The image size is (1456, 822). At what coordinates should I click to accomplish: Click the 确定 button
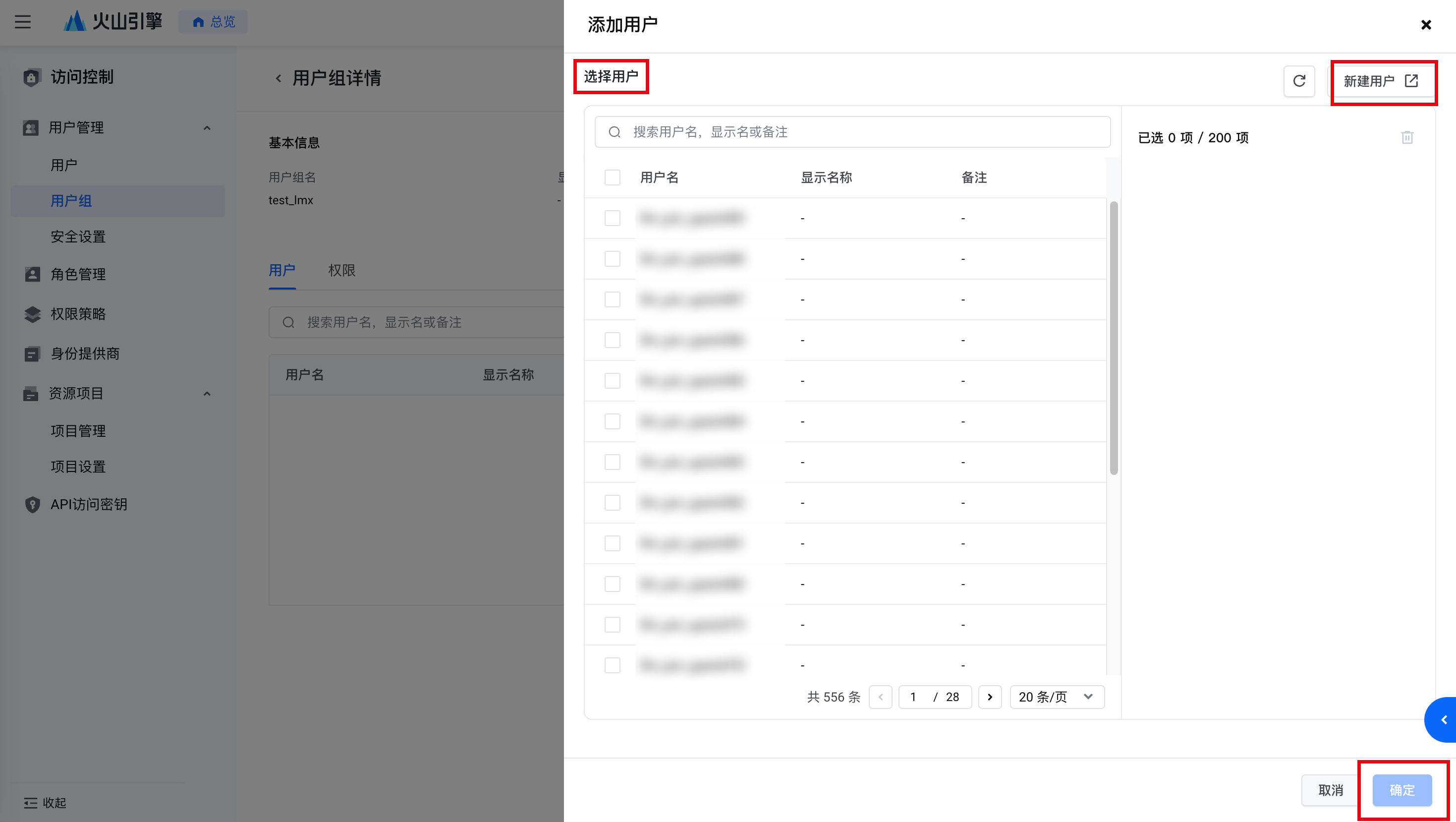pos(1402,790)
